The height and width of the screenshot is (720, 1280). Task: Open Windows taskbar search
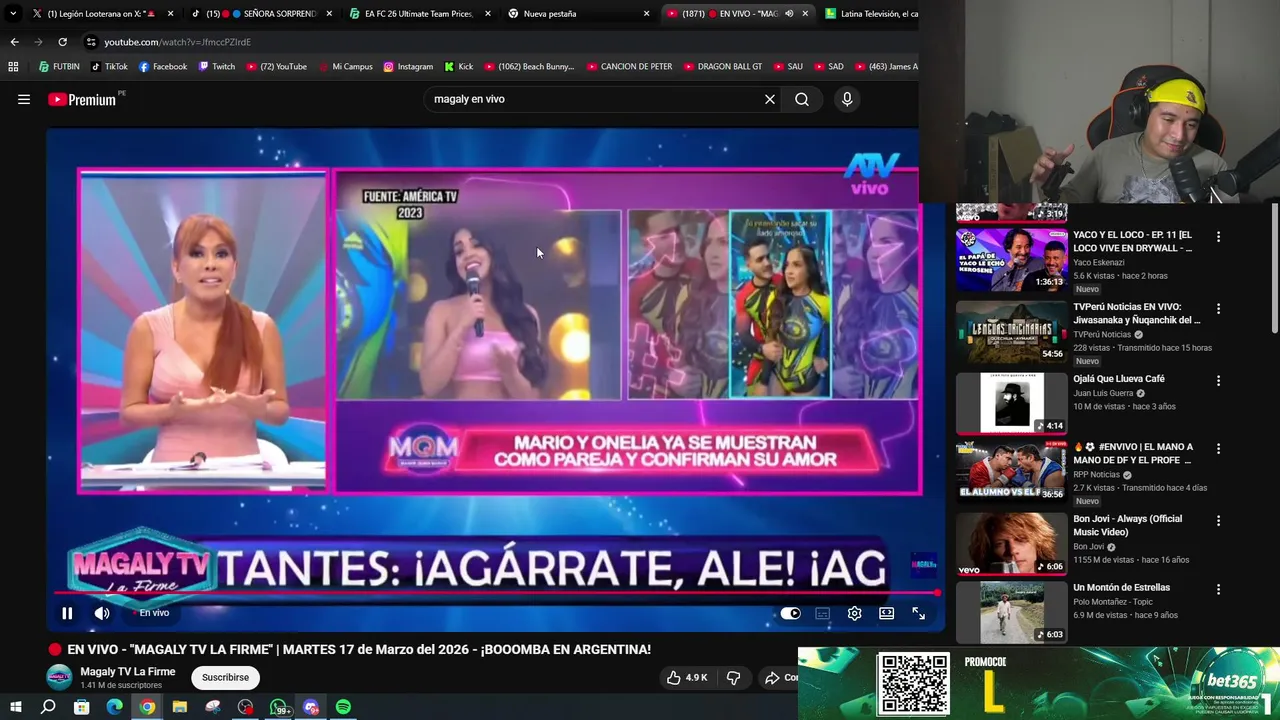(x=48, y=707)
